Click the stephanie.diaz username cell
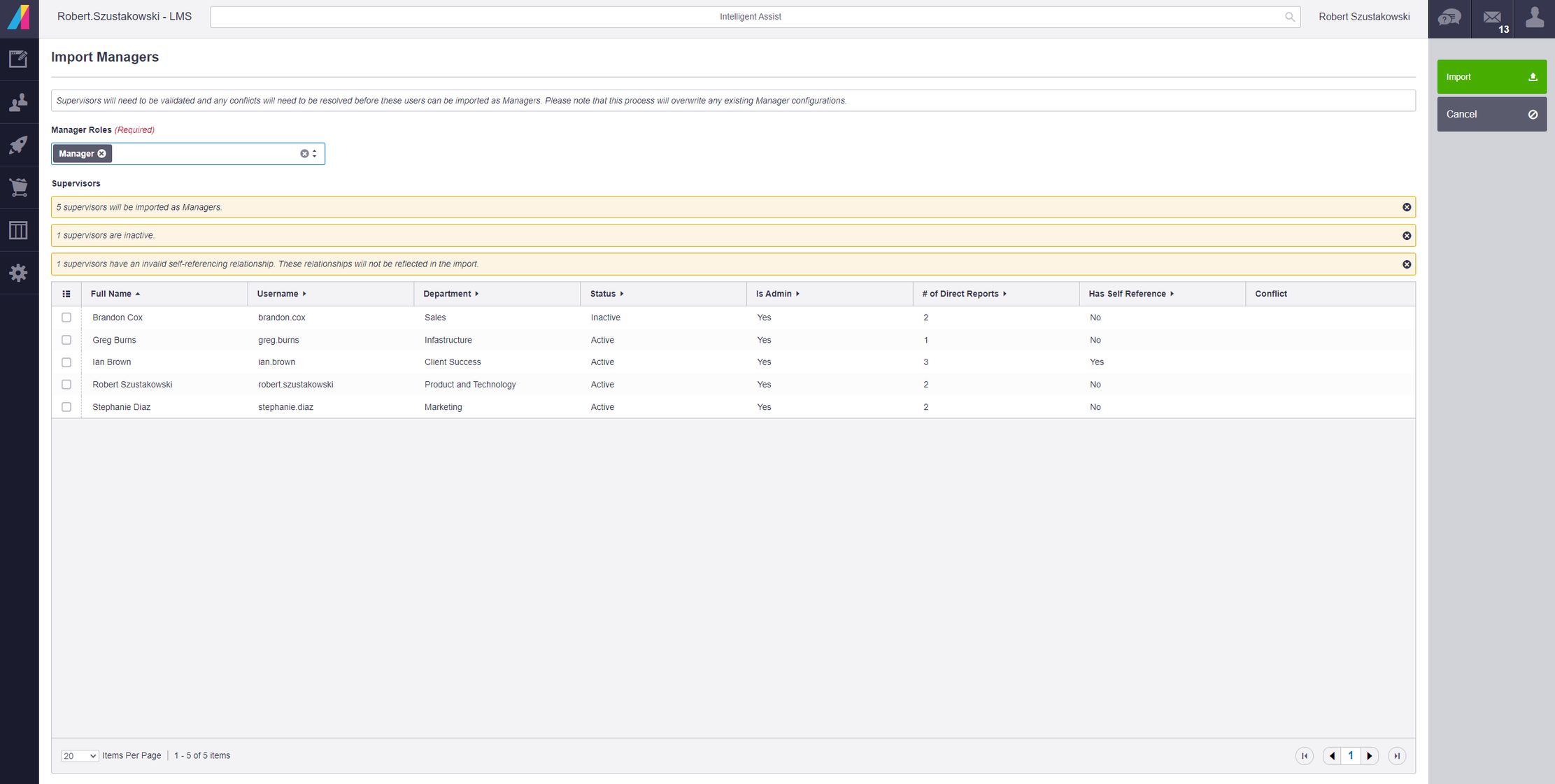The image size is (1555, 784). coord(285,407)
